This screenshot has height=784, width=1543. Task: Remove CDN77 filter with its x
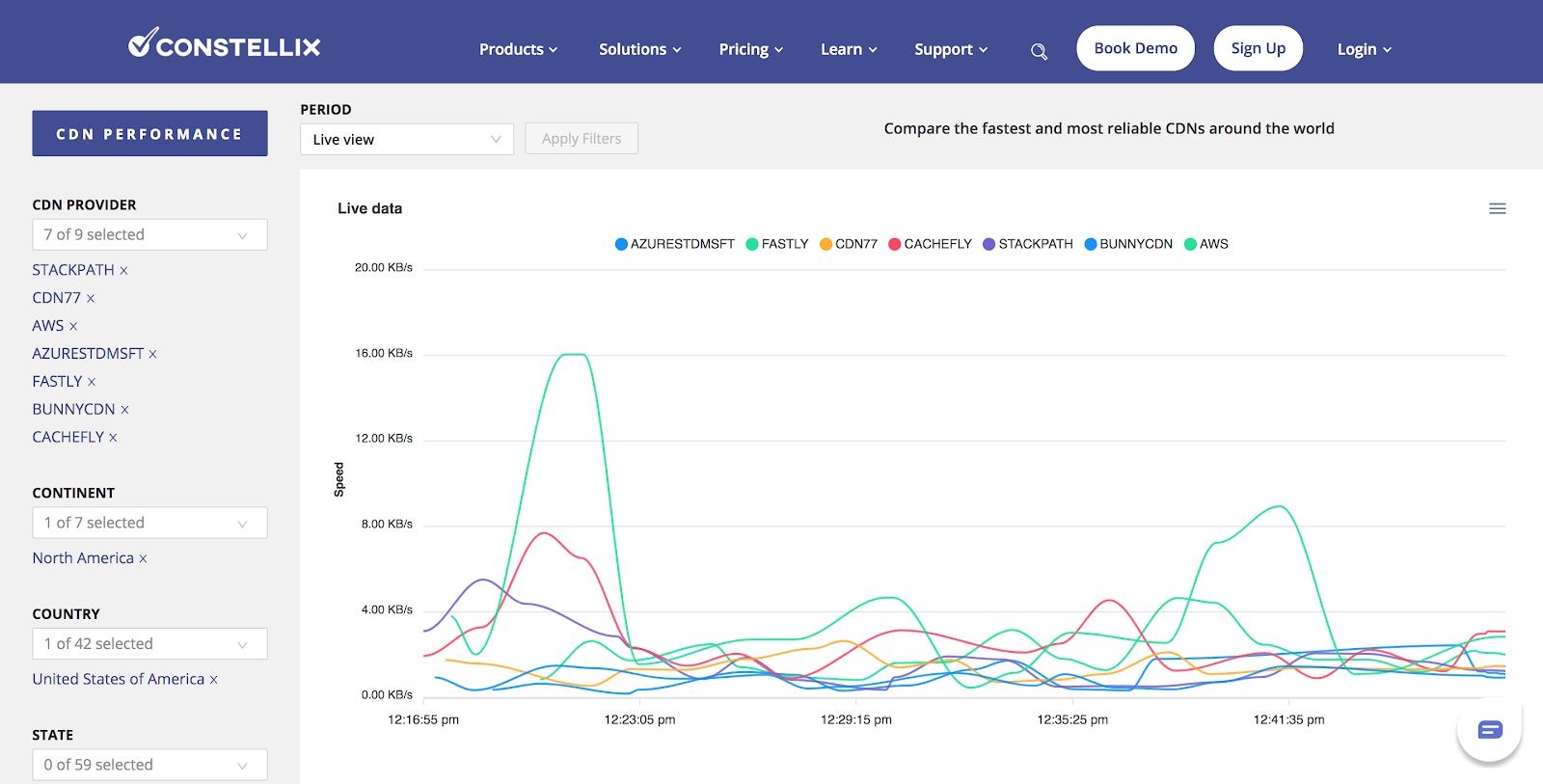coord(91,299)
